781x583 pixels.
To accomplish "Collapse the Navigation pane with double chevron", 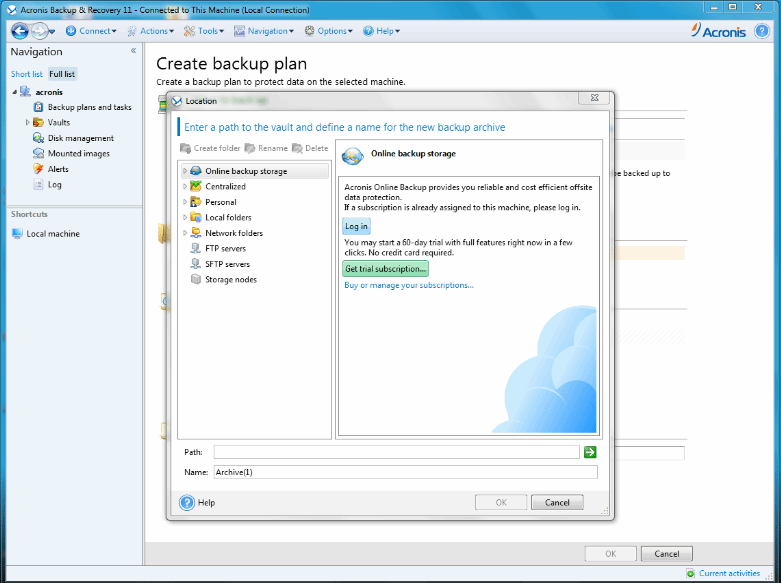I will [x=133, y=51].
